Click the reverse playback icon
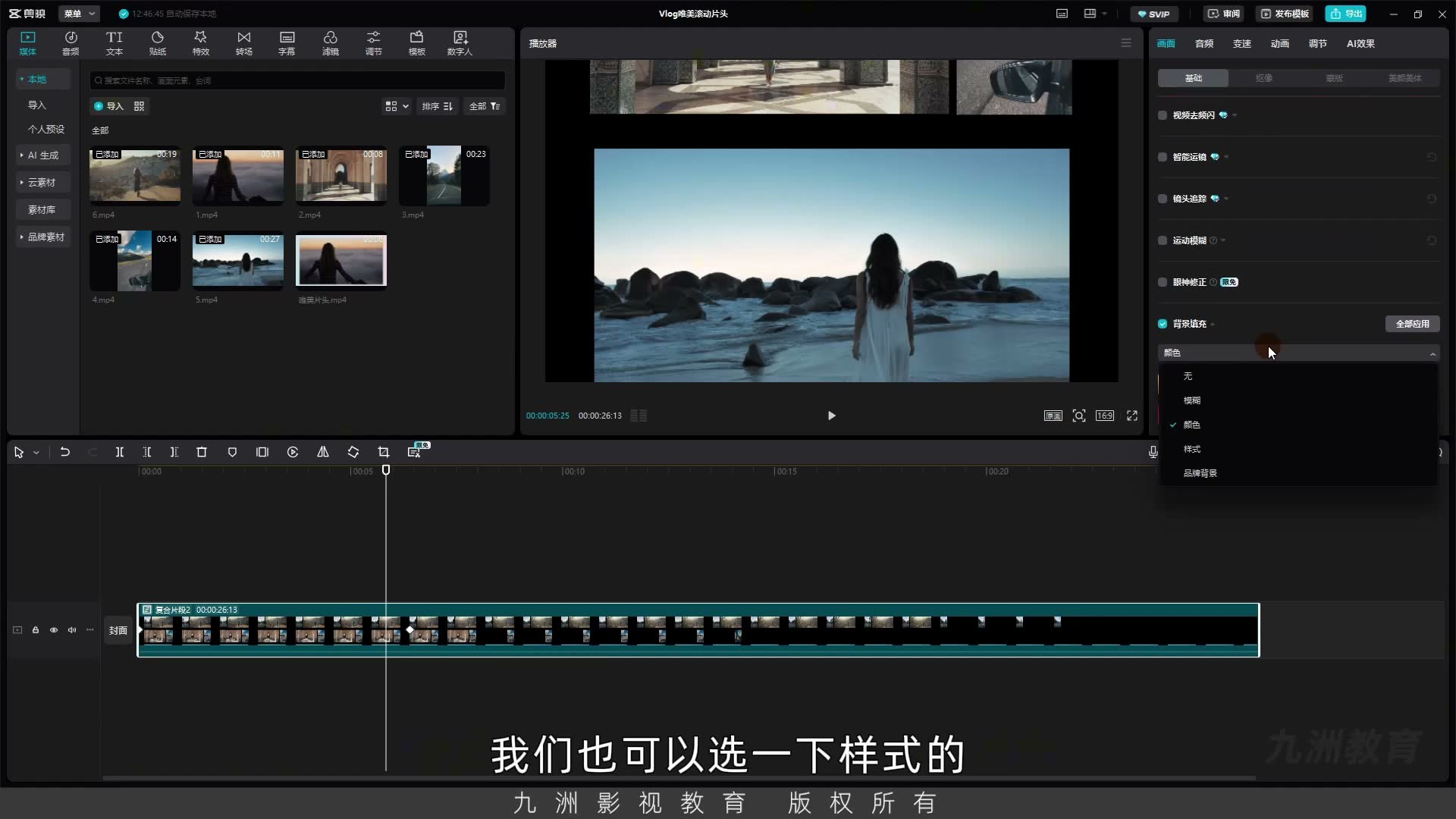 pyautogui.click(x=293, y=452)
